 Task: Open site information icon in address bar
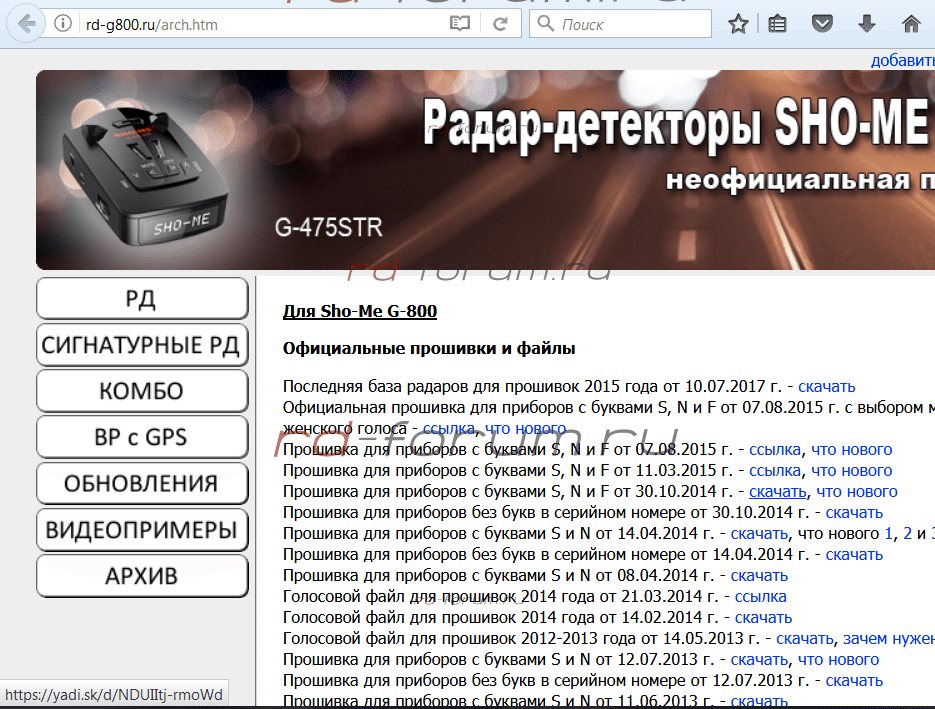click(x=63, y=24)
